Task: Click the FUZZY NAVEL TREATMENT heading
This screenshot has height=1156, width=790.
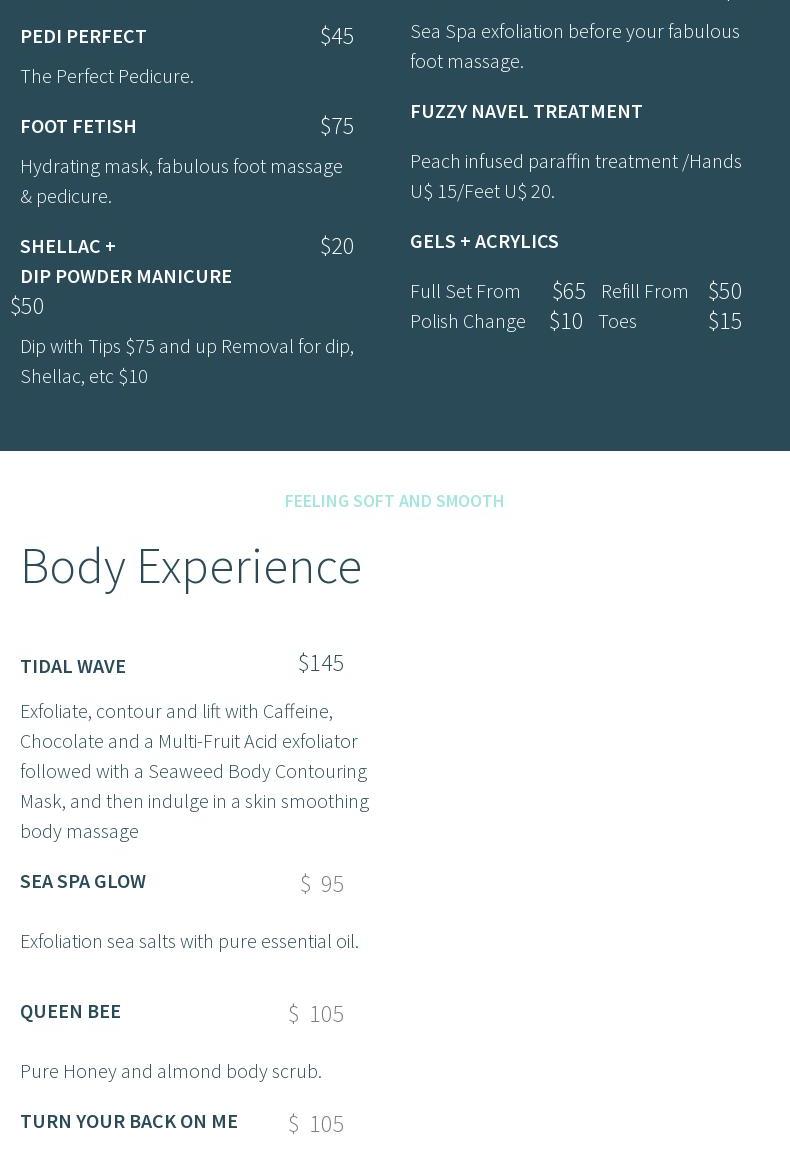Action: click(x=526, y=111)
